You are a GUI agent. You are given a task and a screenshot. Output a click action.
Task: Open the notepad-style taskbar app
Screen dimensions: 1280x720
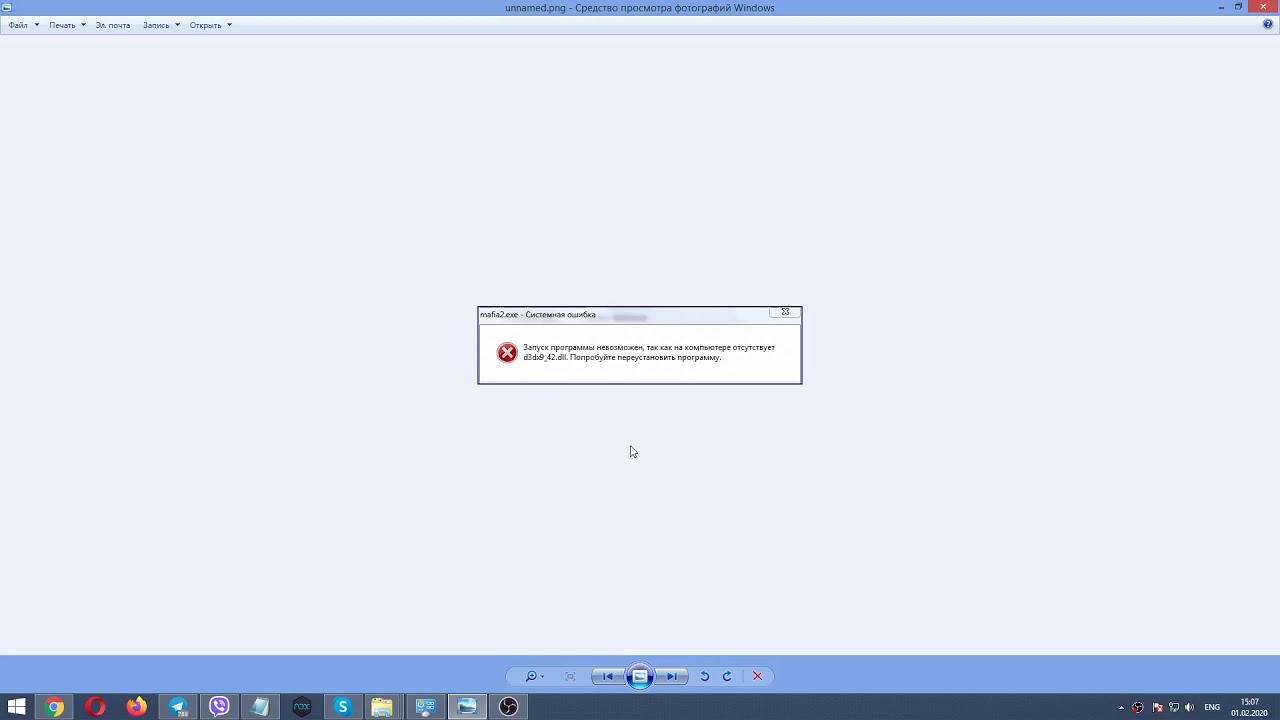click(x=260, y=707)
